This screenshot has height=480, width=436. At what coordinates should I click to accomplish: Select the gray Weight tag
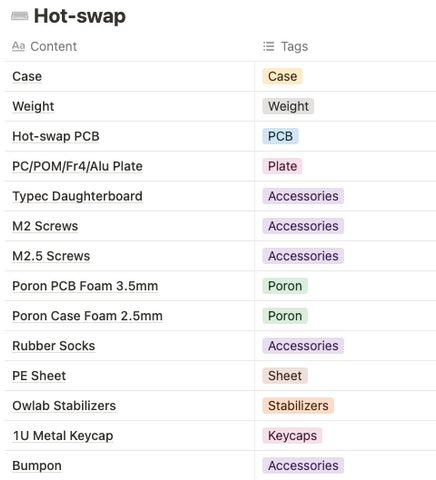[x=288, y=106]
